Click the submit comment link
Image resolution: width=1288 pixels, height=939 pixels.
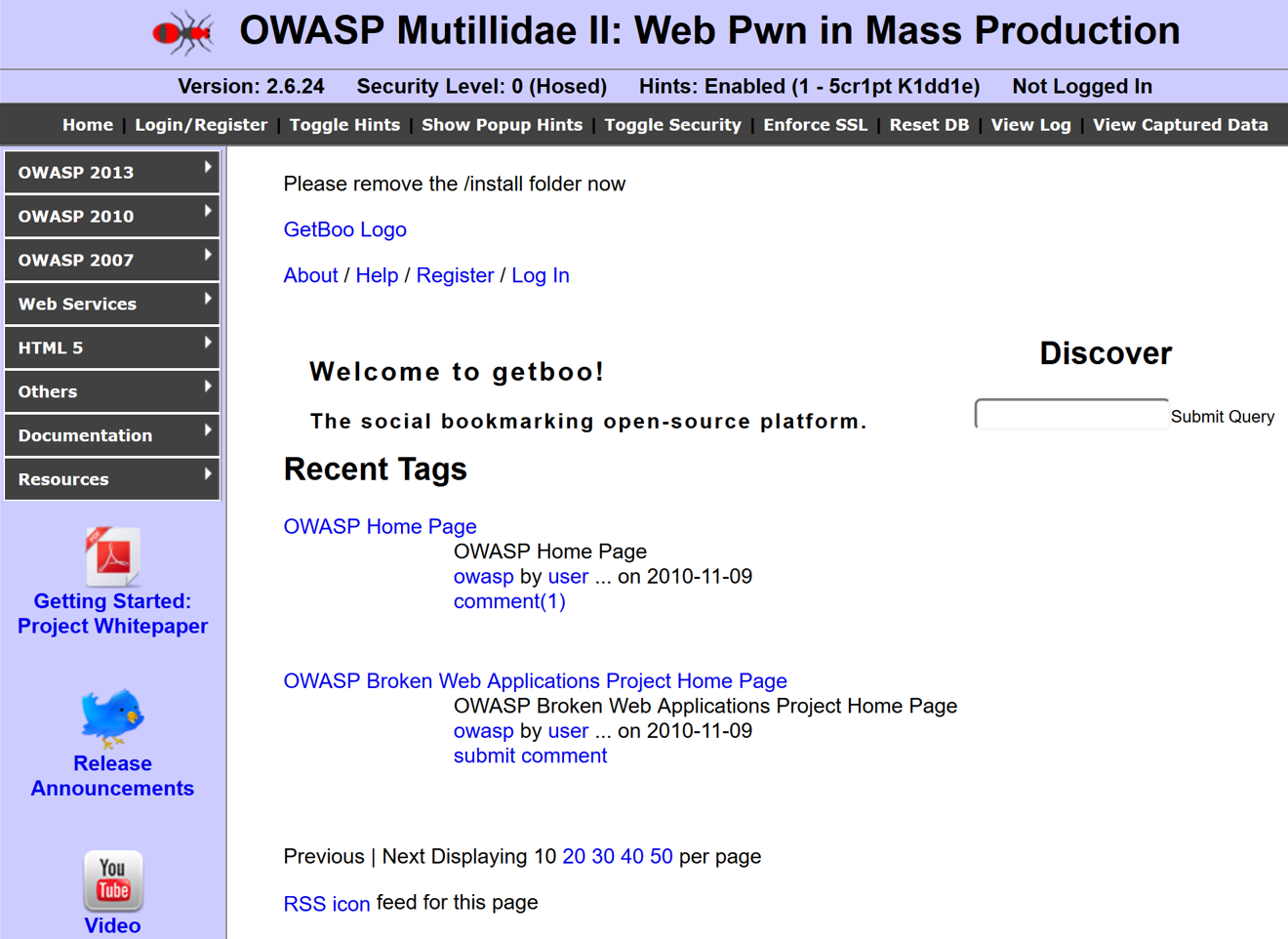click(x=530, y=755)
